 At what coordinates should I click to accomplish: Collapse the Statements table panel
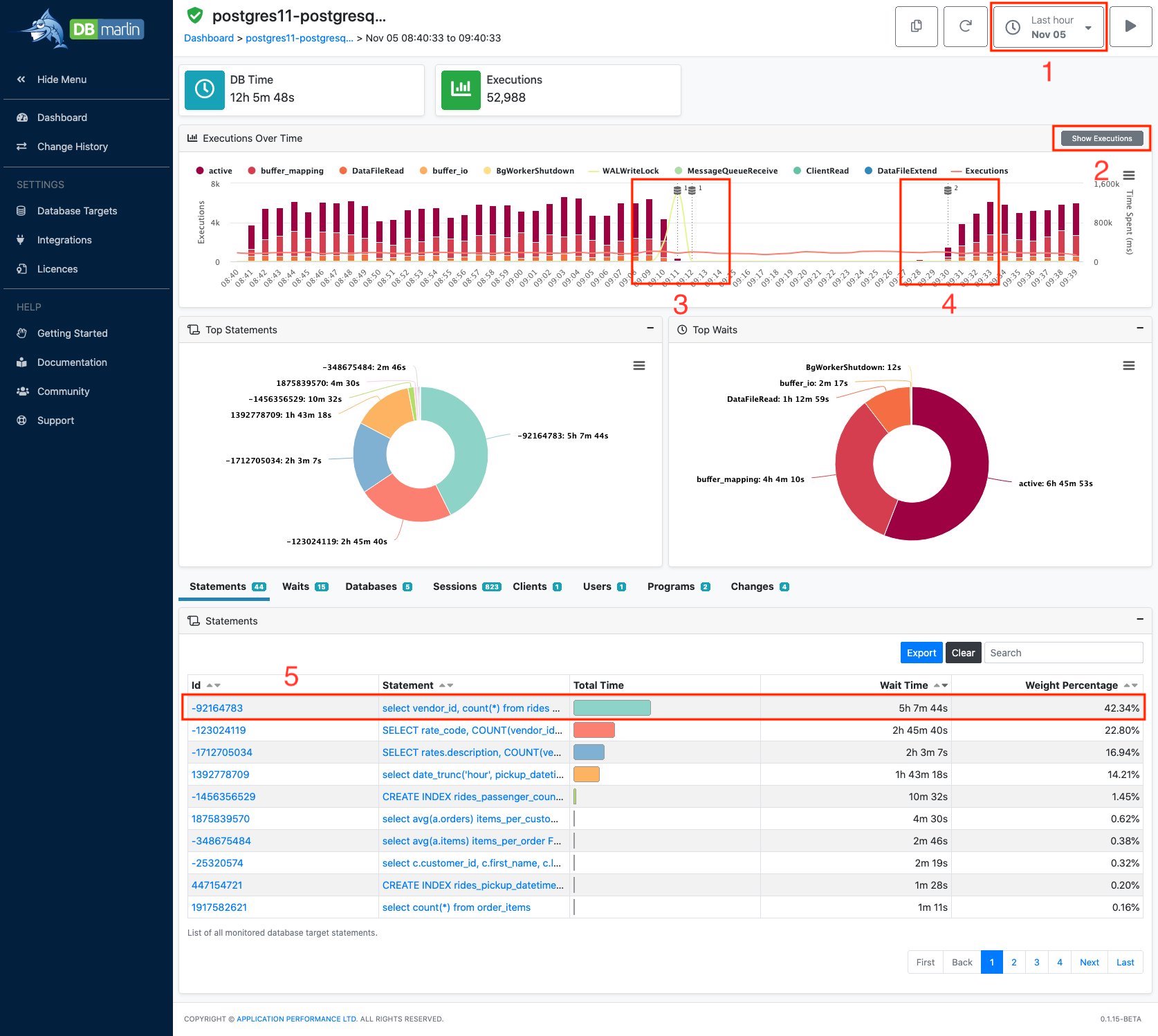pos(1140,619)
